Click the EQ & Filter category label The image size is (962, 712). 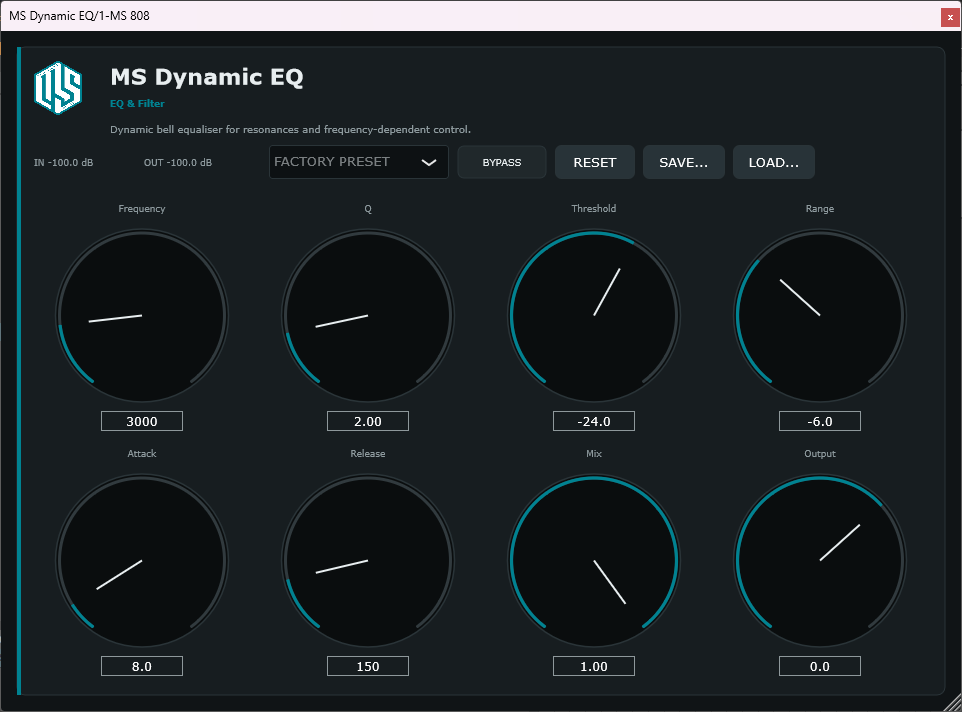137,104
